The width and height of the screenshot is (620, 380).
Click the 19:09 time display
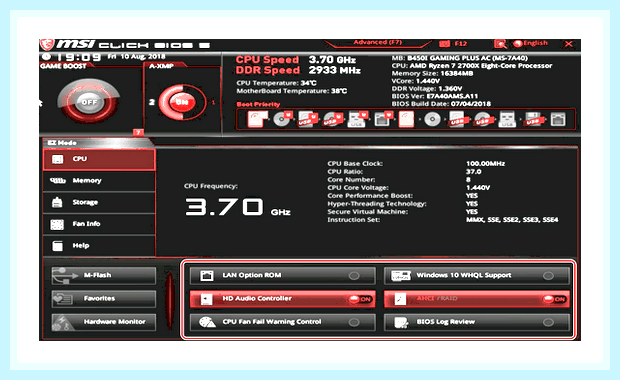[x=78, y=57]
